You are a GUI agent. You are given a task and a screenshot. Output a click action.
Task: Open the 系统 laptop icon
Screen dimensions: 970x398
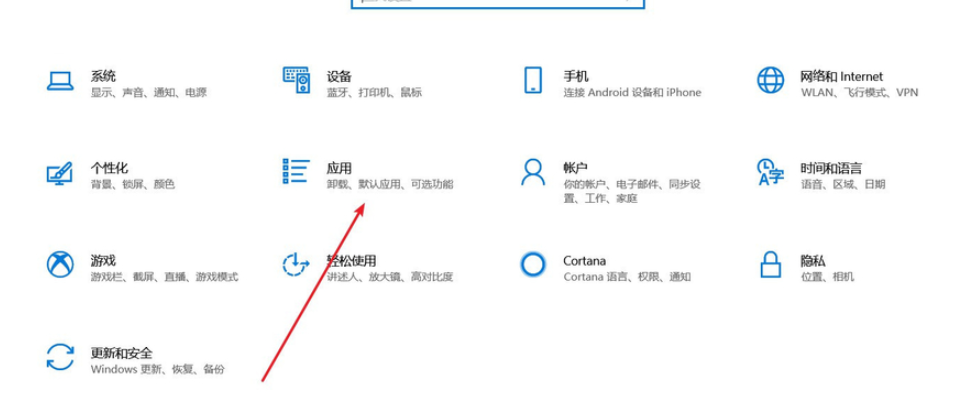60,80
